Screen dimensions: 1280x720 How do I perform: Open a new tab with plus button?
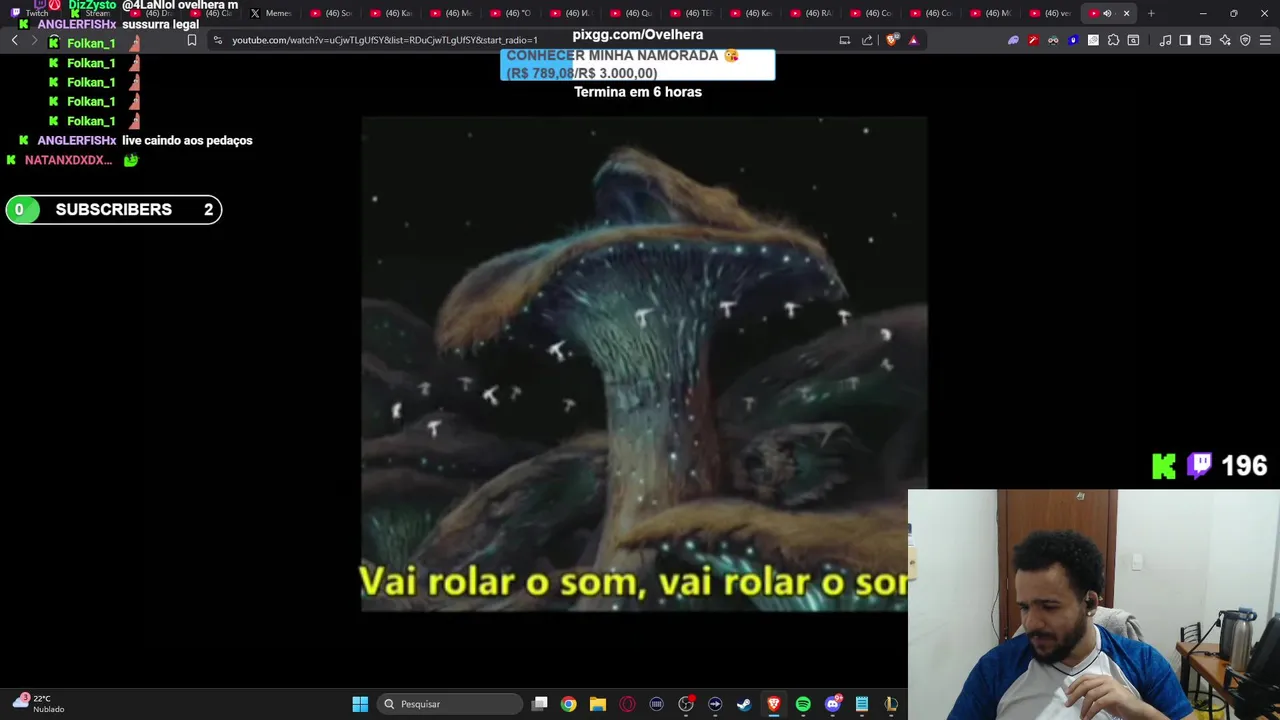pyautogui.click(x=1151, y=13)
